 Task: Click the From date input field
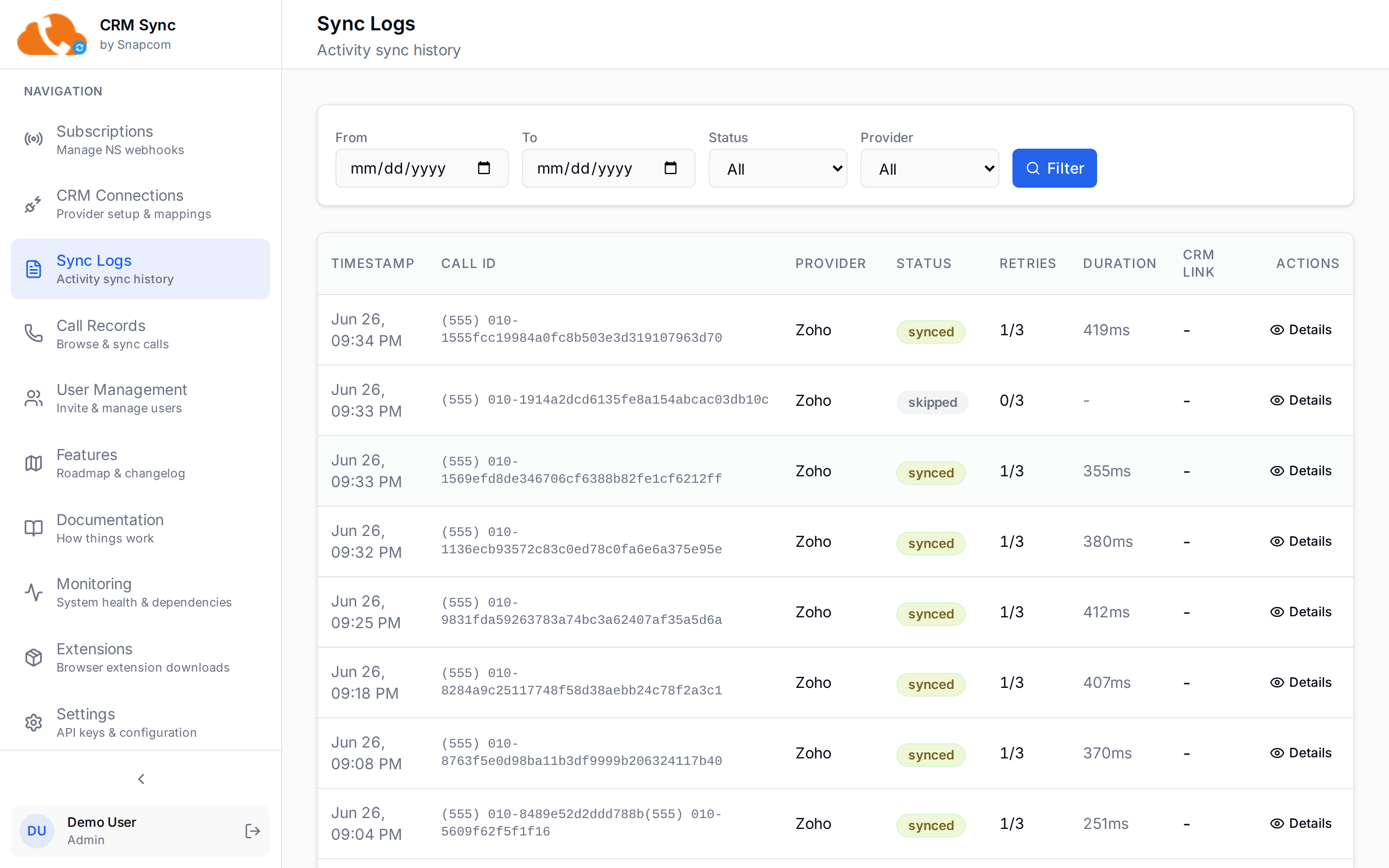(x=422, y=168)
